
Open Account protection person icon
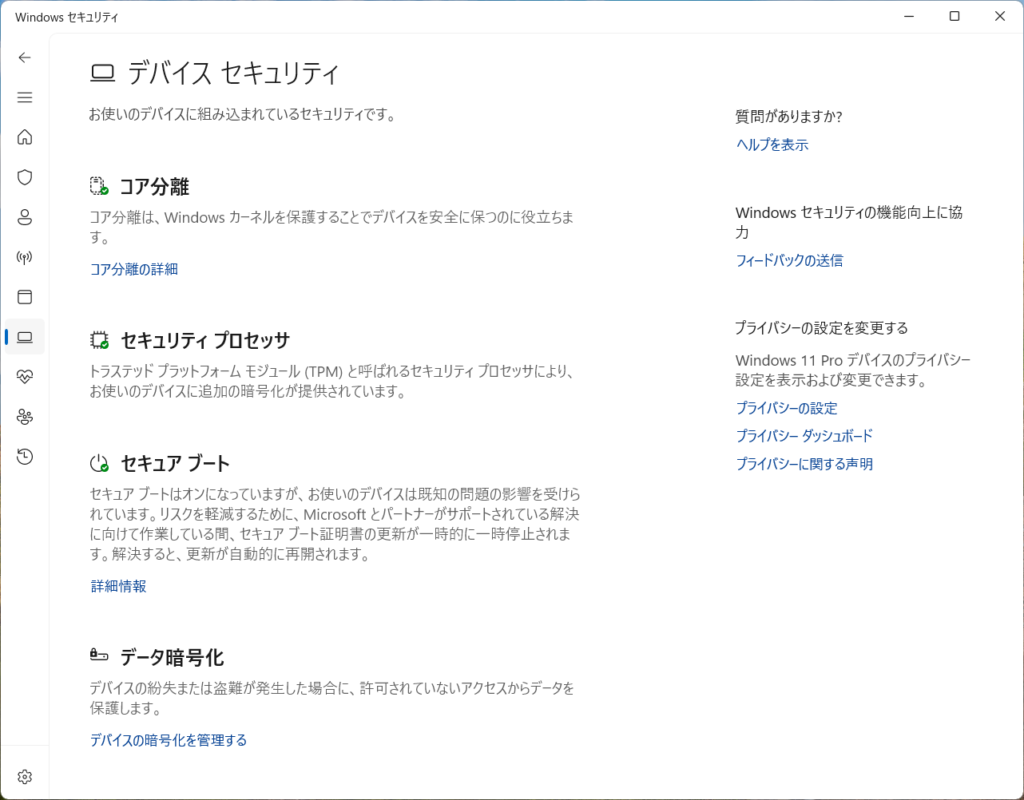point(25,217)
